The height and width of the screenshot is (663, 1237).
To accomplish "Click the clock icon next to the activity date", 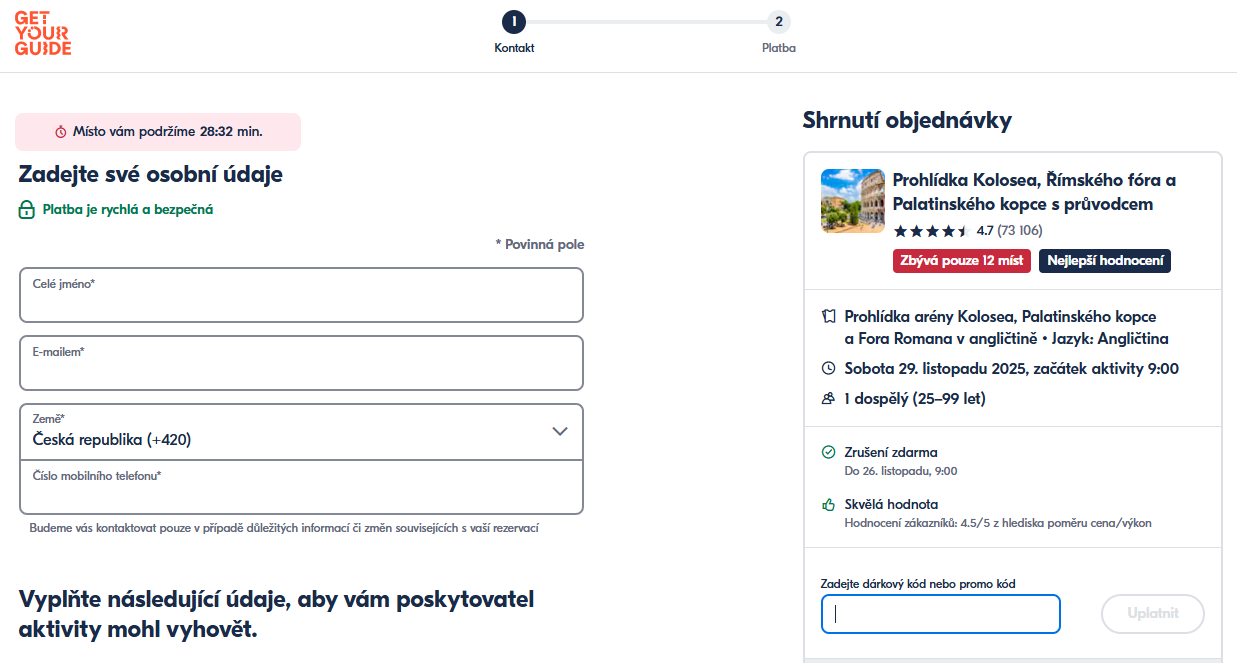I will (830, 368).
